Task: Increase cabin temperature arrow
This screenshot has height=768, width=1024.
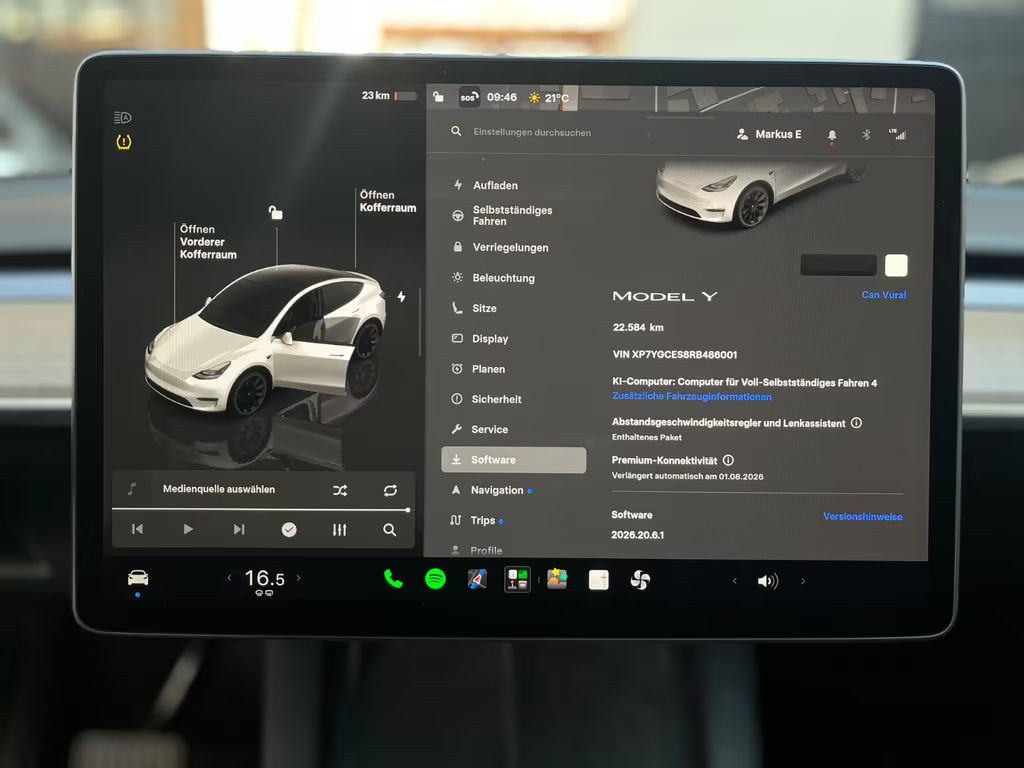Action: (298, 578)
